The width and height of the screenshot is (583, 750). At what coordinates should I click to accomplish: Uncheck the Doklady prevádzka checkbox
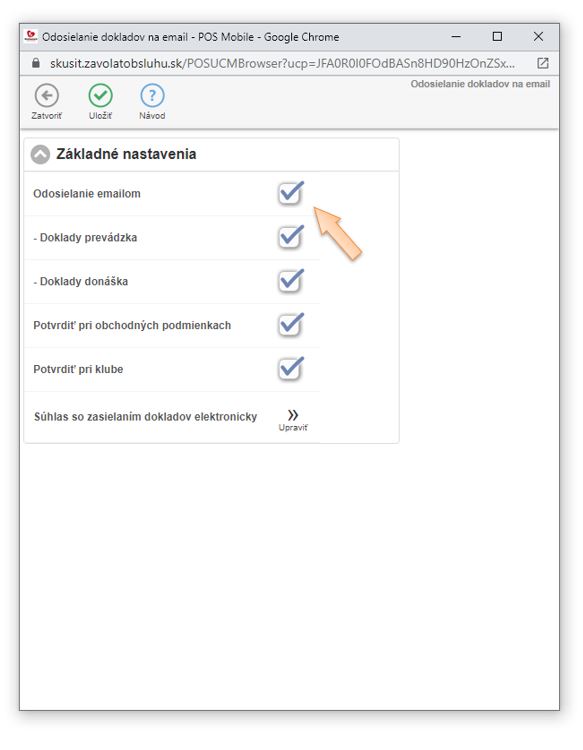click(290, 237)
